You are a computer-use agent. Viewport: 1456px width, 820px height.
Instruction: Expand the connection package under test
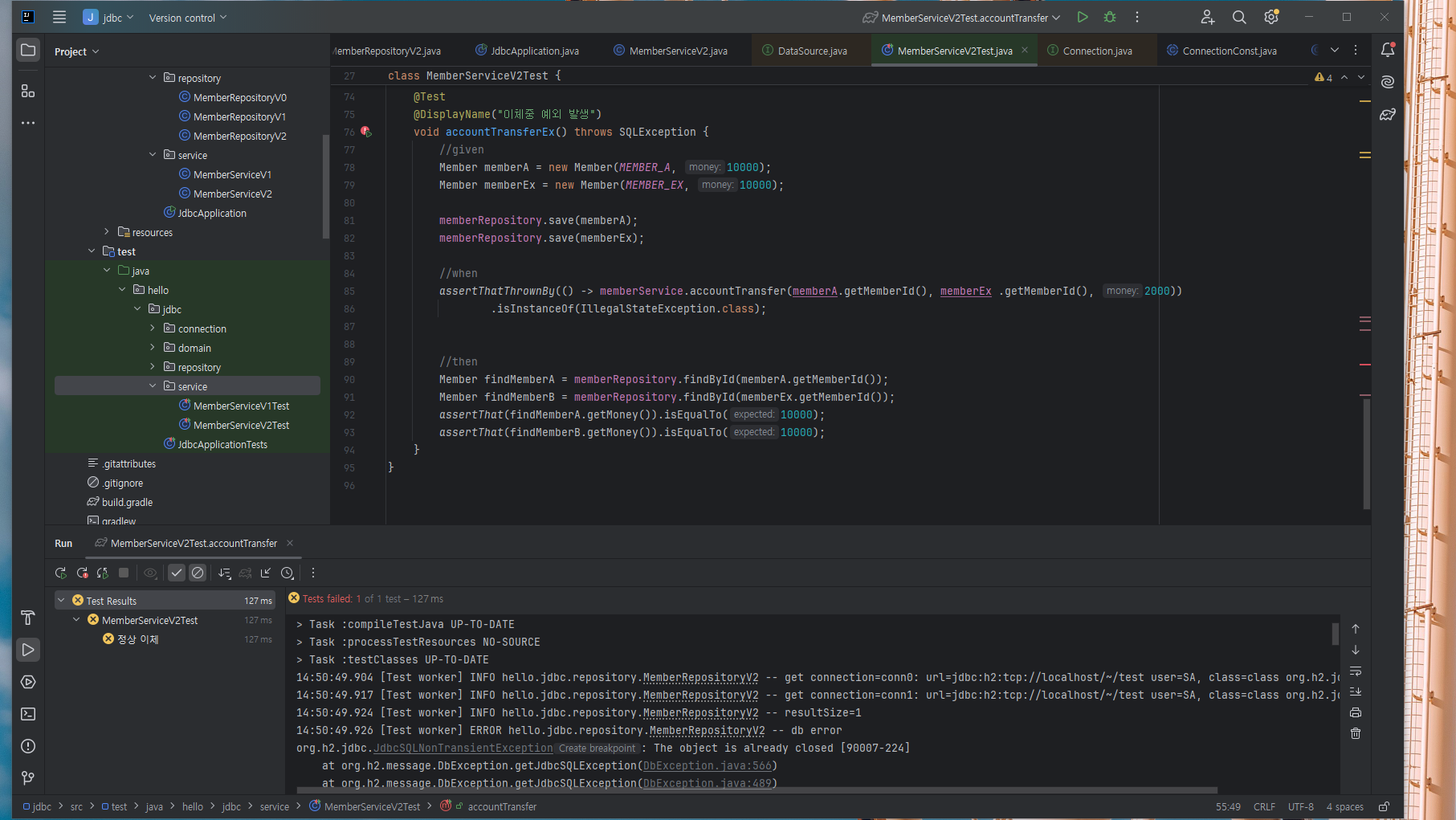pos(153,328)
